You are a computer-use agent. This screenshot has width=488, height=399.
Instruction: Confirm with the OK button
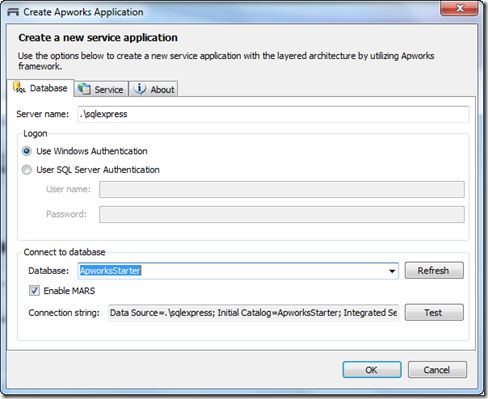[372, 370]
